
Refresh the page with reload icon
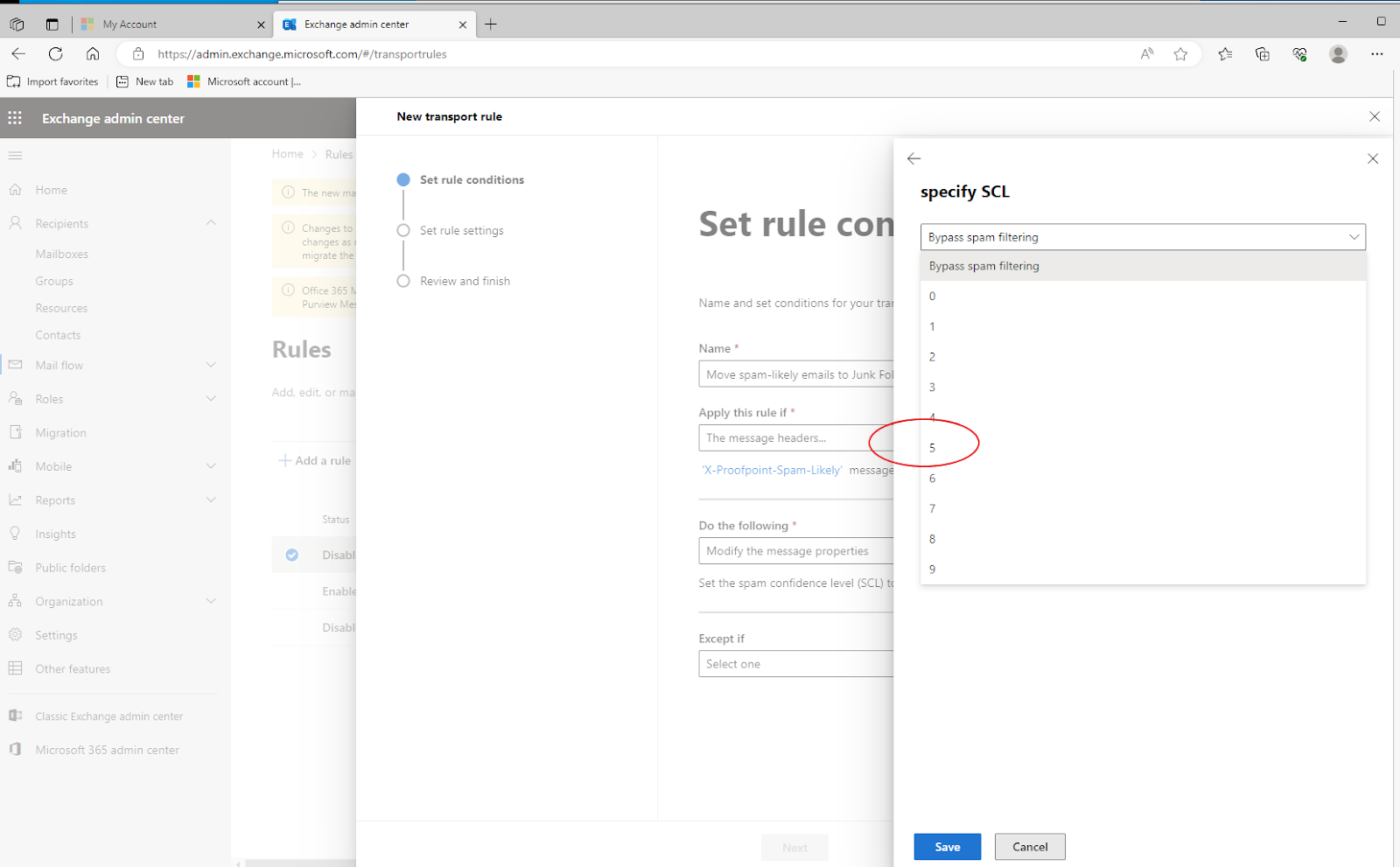coord(55,53)
